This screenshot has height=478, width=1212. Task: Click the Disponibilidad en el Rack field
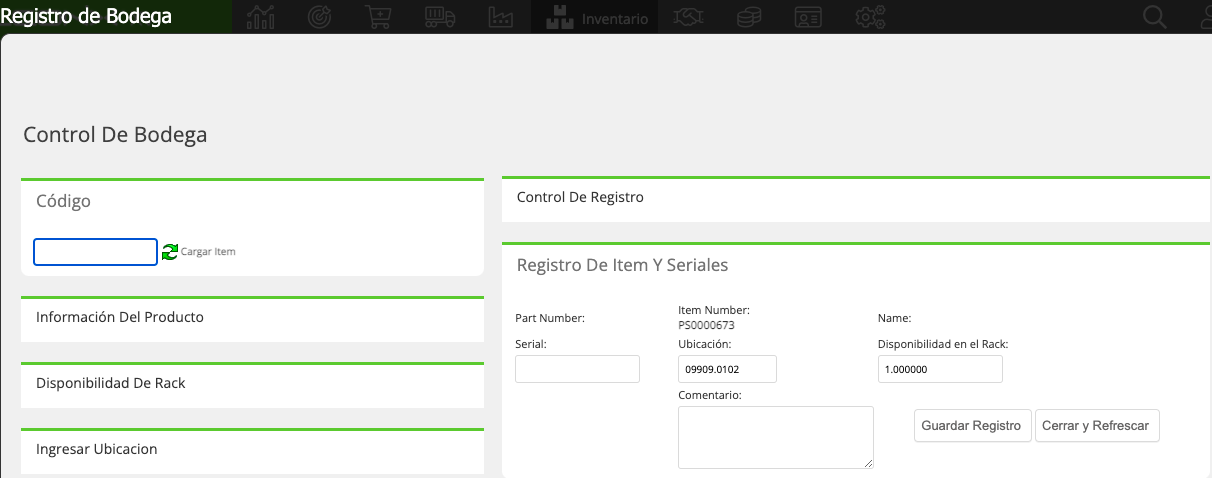pos(940,369)
